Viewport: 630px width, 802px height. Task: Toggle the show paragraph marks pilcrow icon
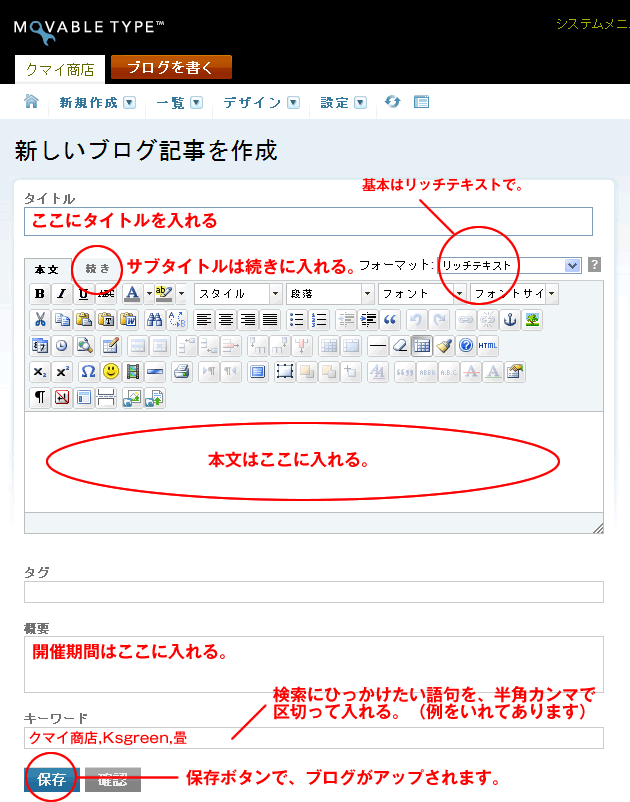(40, 398)
